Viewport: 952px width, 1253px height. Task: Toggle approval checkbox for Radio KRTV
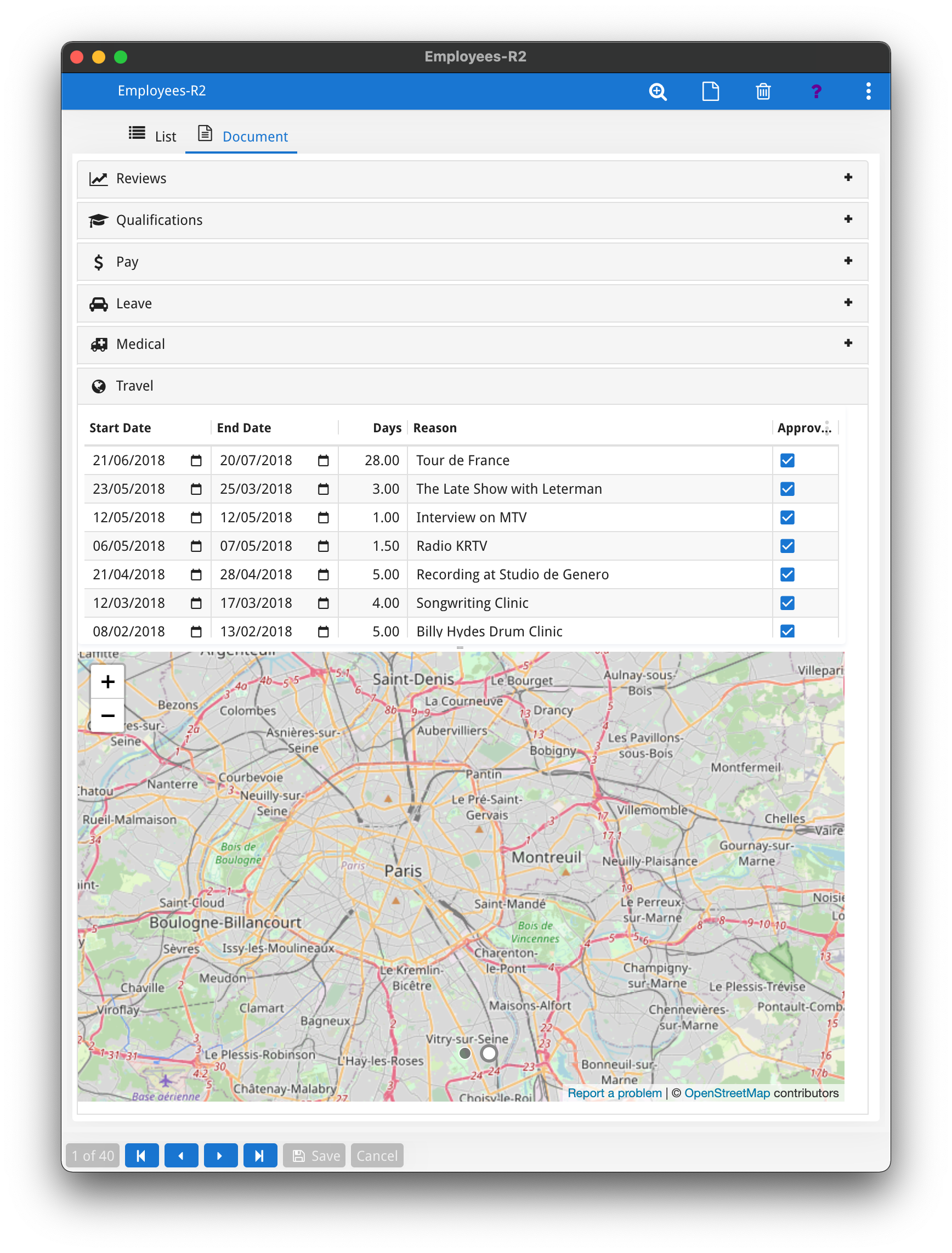tap(787, 546)
